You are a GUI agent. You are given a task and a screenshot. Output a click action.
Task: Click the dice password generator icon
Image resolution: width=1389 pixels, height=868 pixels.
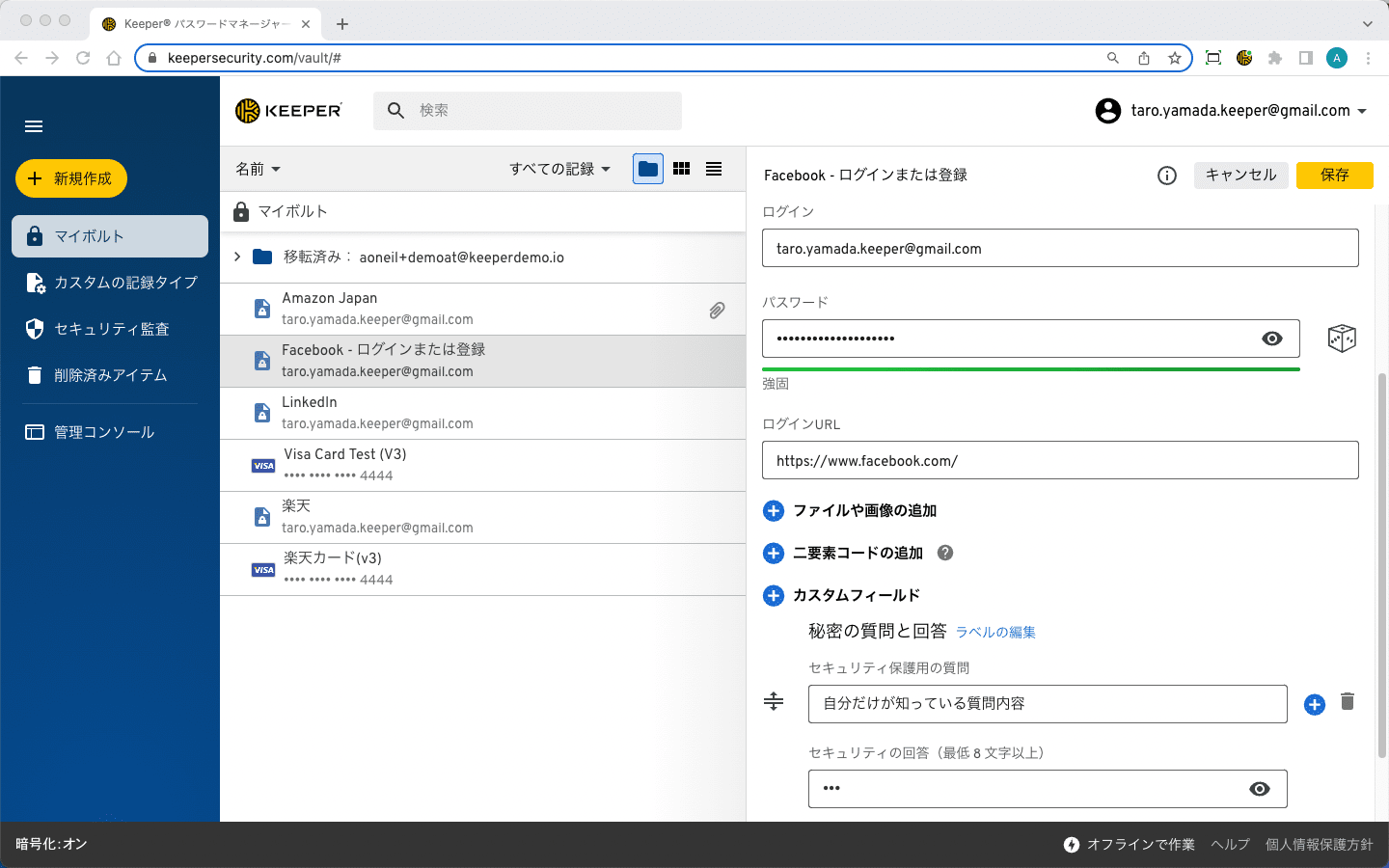click(x=1342, y=339)
